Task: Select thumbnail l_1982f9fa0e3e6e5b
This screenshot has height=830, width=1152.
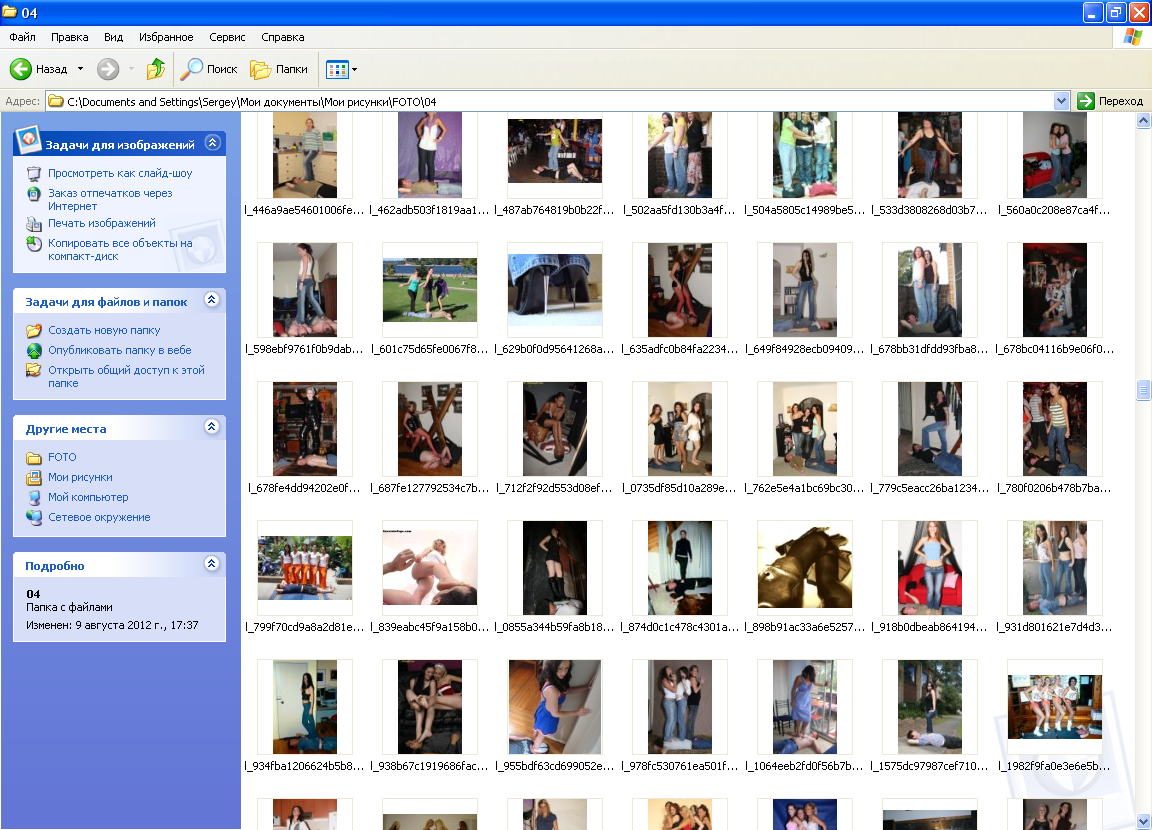Action: [1054, 707]
